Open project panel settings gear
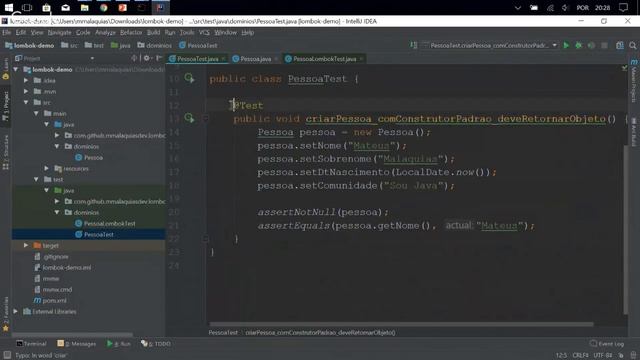This screenshot has height=360, width=640. [147, 58]
